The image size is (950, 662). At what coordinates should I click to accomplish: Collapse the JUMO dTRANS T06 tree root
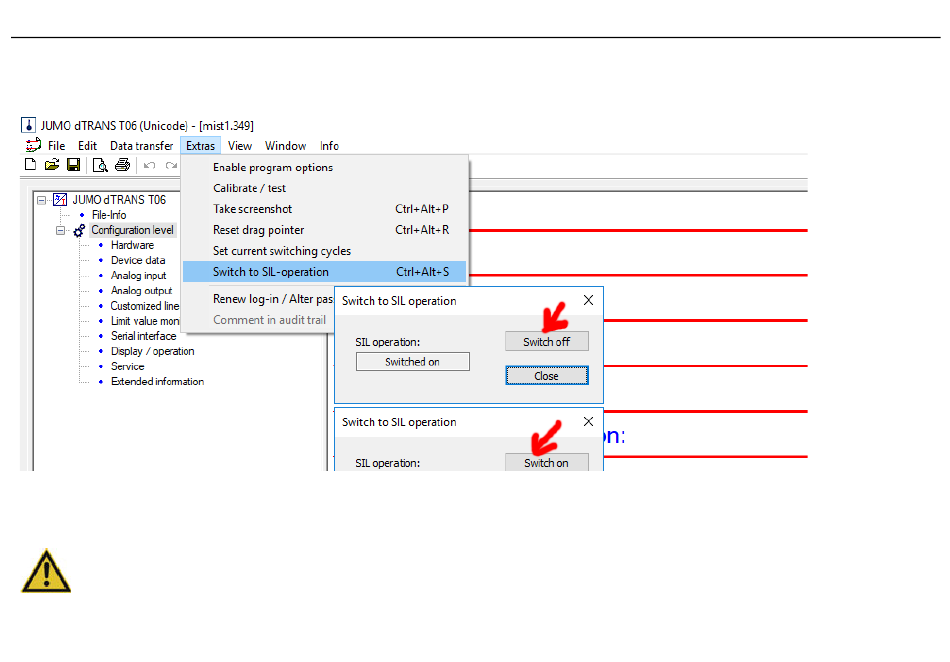[41, 200]
